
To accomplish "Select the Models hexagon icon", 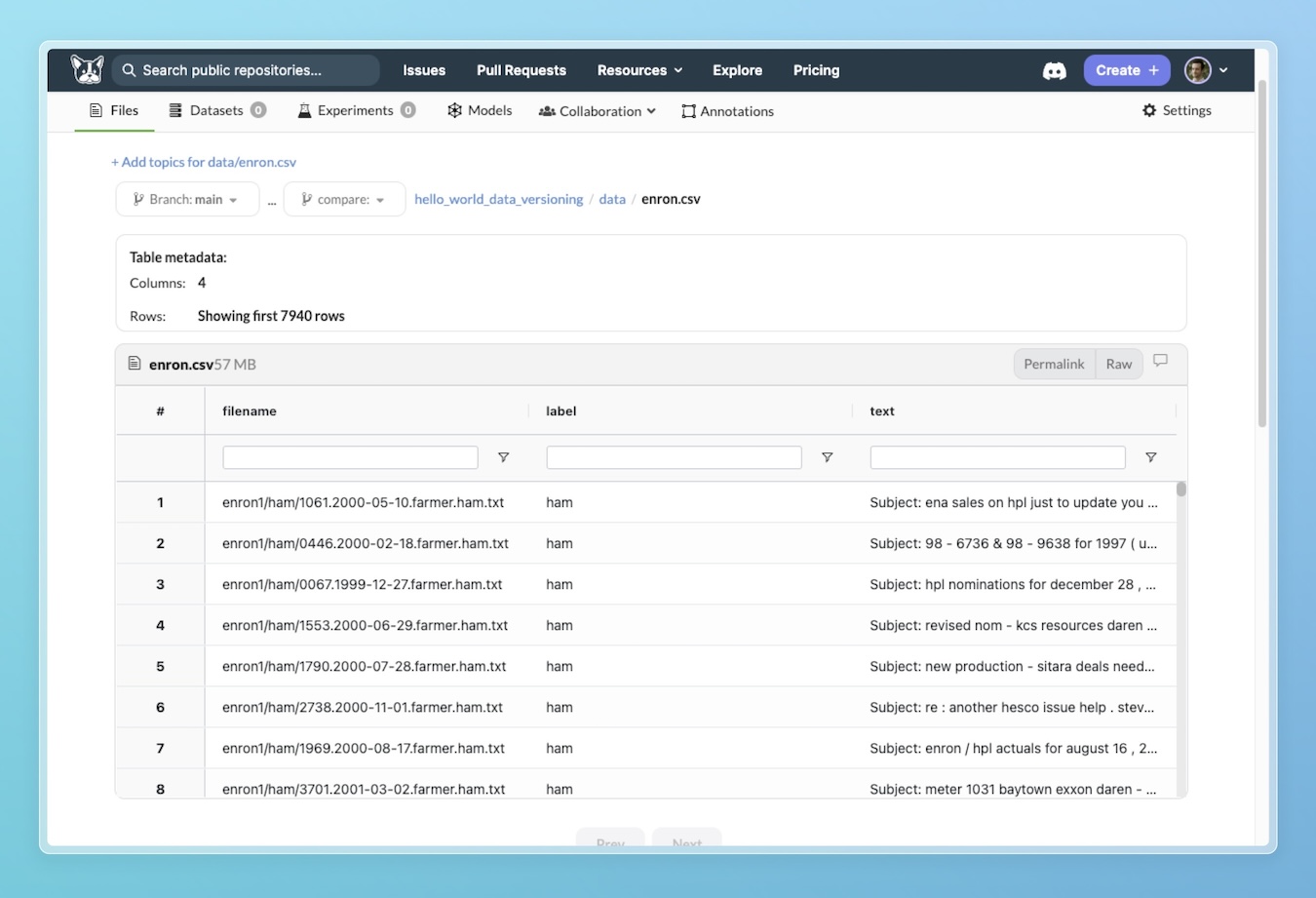I will click(x=453, y=110).
